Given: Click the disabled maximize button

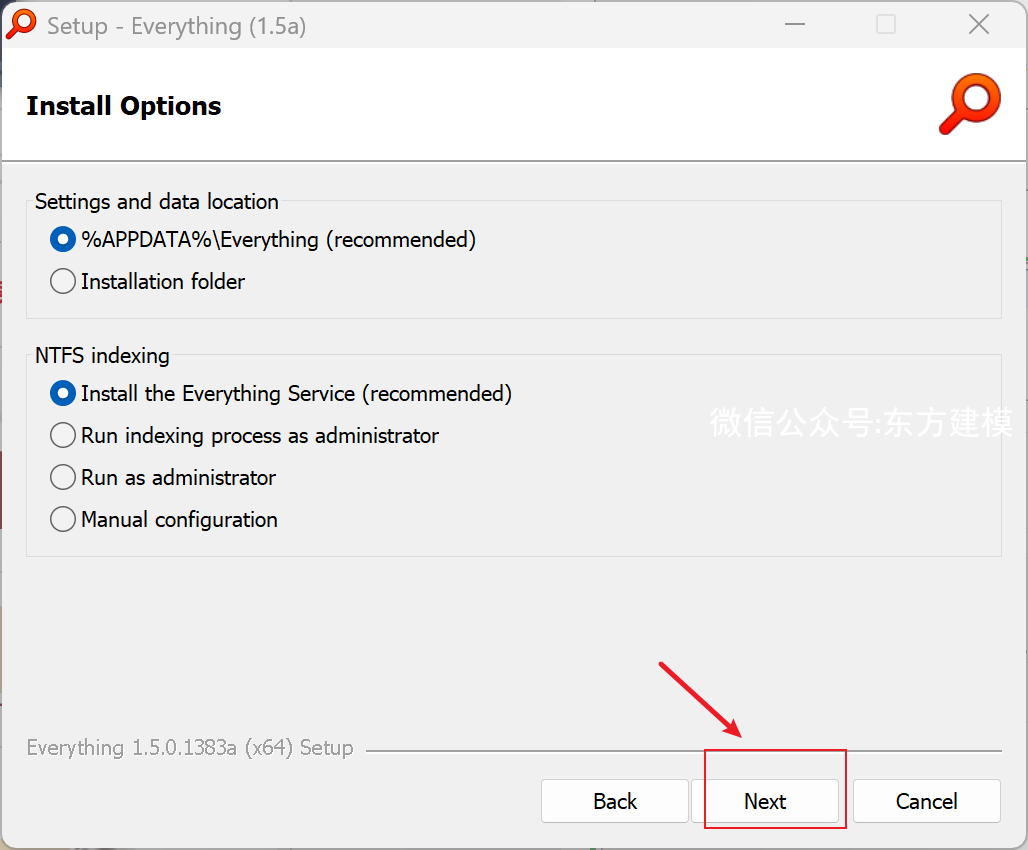Looking at the screenshot, I should (886, 25).
